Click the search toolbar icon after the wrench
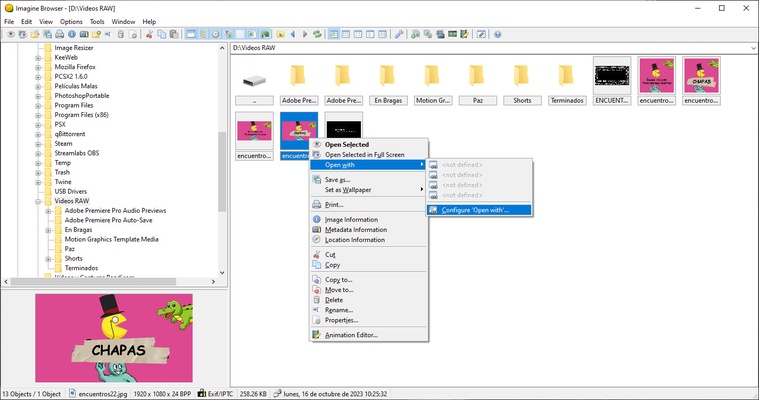Image resolution: width=759 pixels, height=400 pixels. 415,34
